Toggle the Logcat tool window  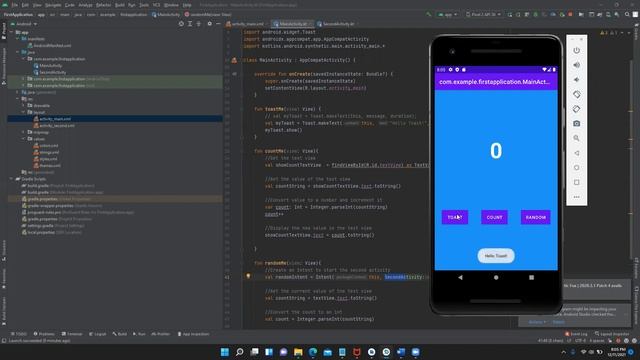click(98, 334)
